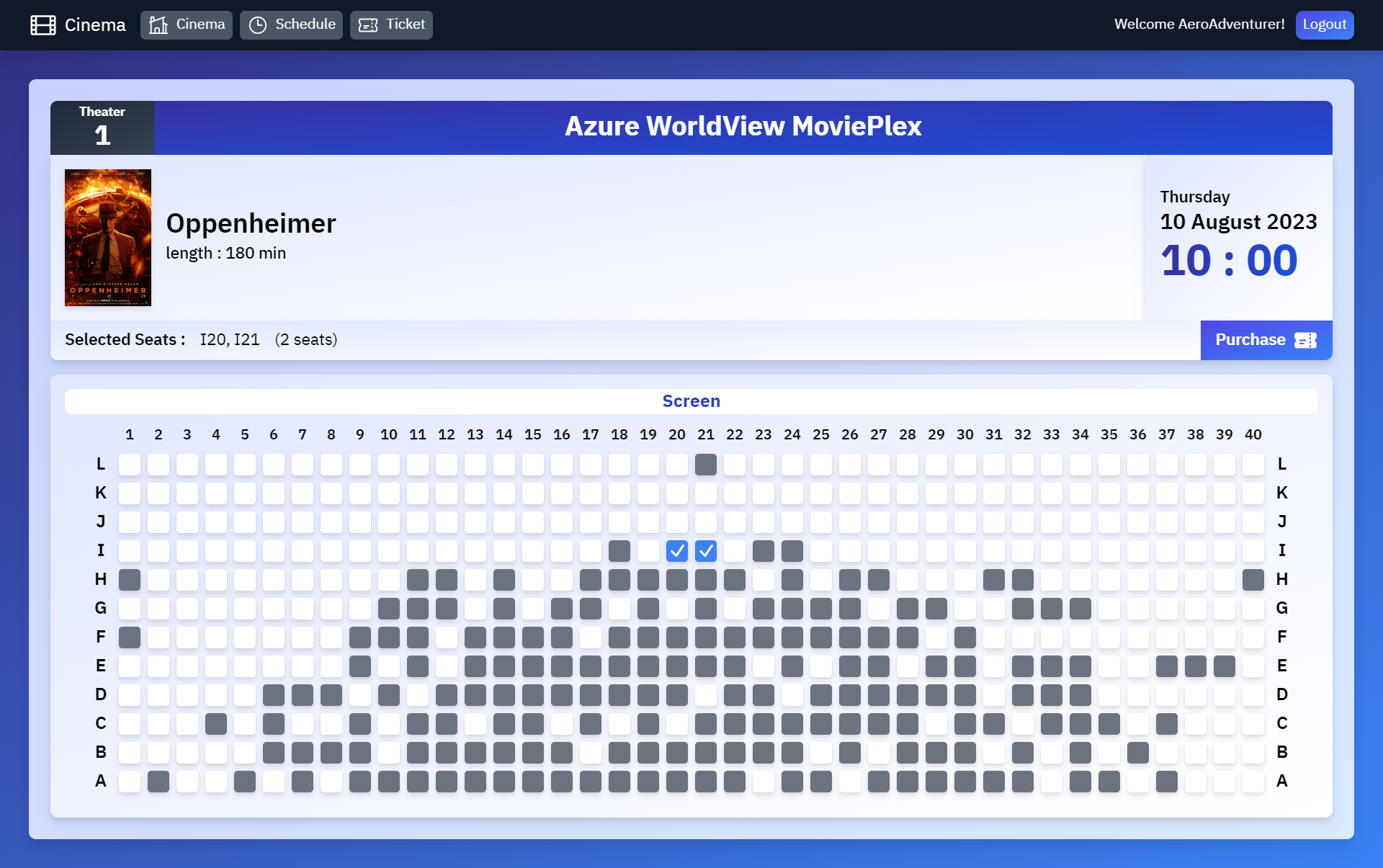Select seat A40

pos(1253,782)
